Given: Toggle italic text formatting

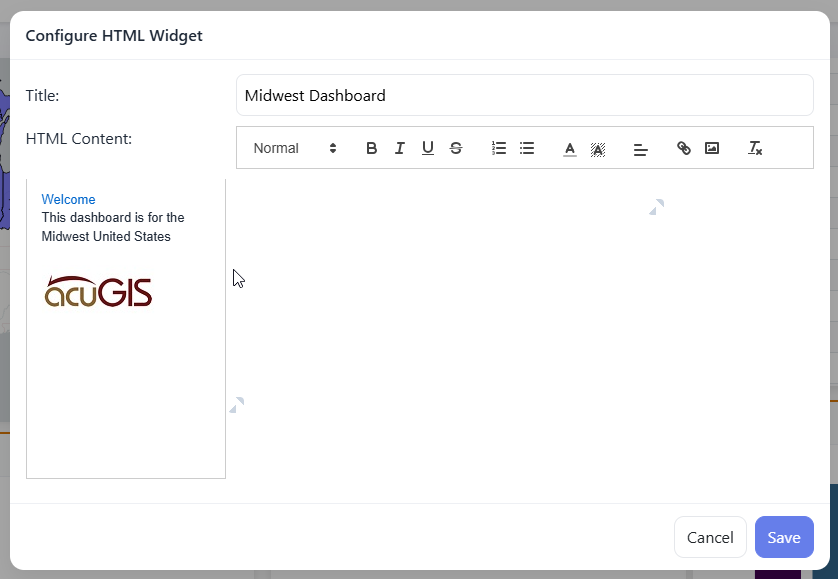Looking at the screenshot, I should point(399,148).
